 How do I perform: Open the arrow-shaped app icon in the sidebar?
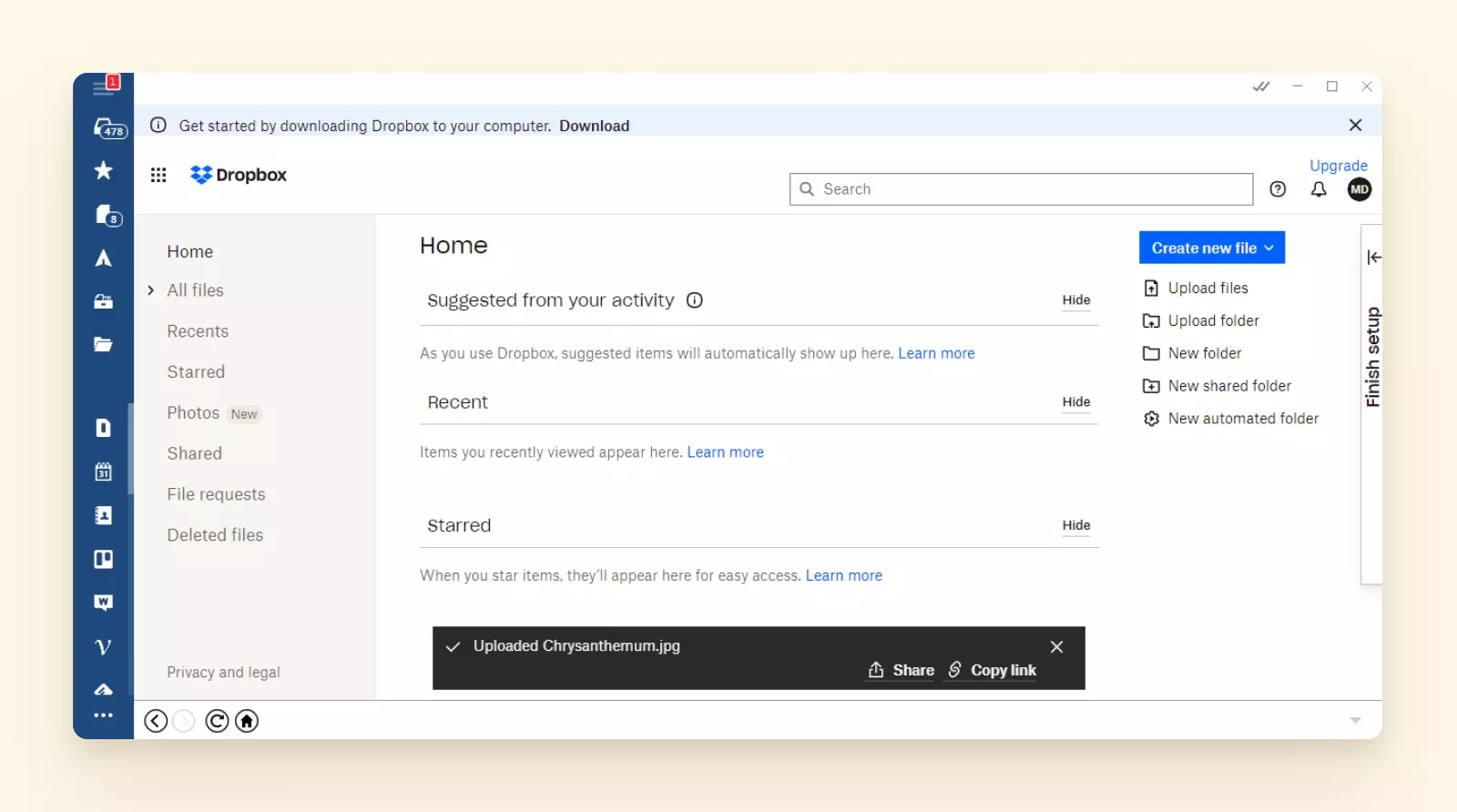click(104, 259)
